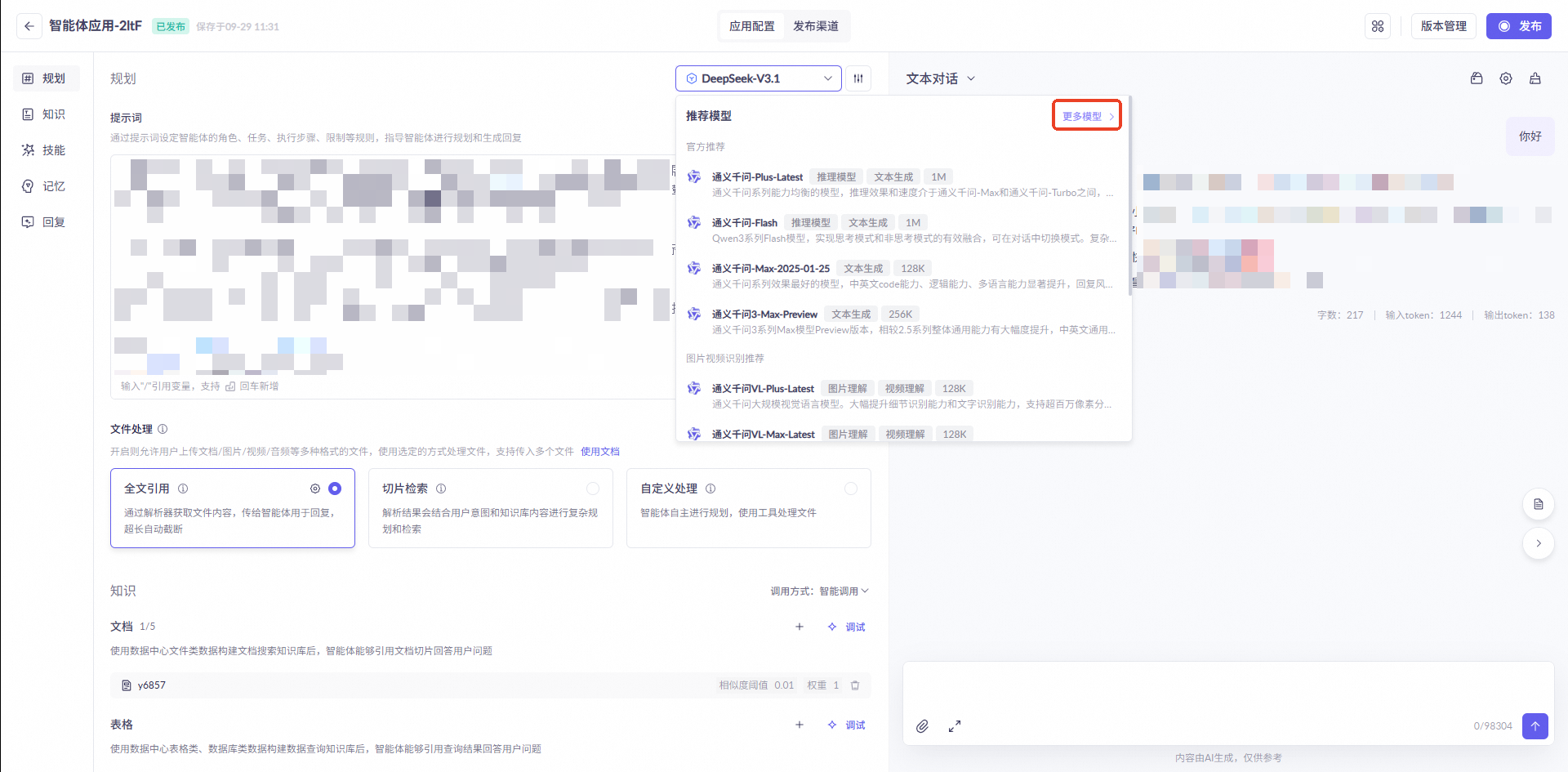Screen dimensions: 1568x772
Task: Choose the 通义千问-Flash model
Action: pos(902,230)
